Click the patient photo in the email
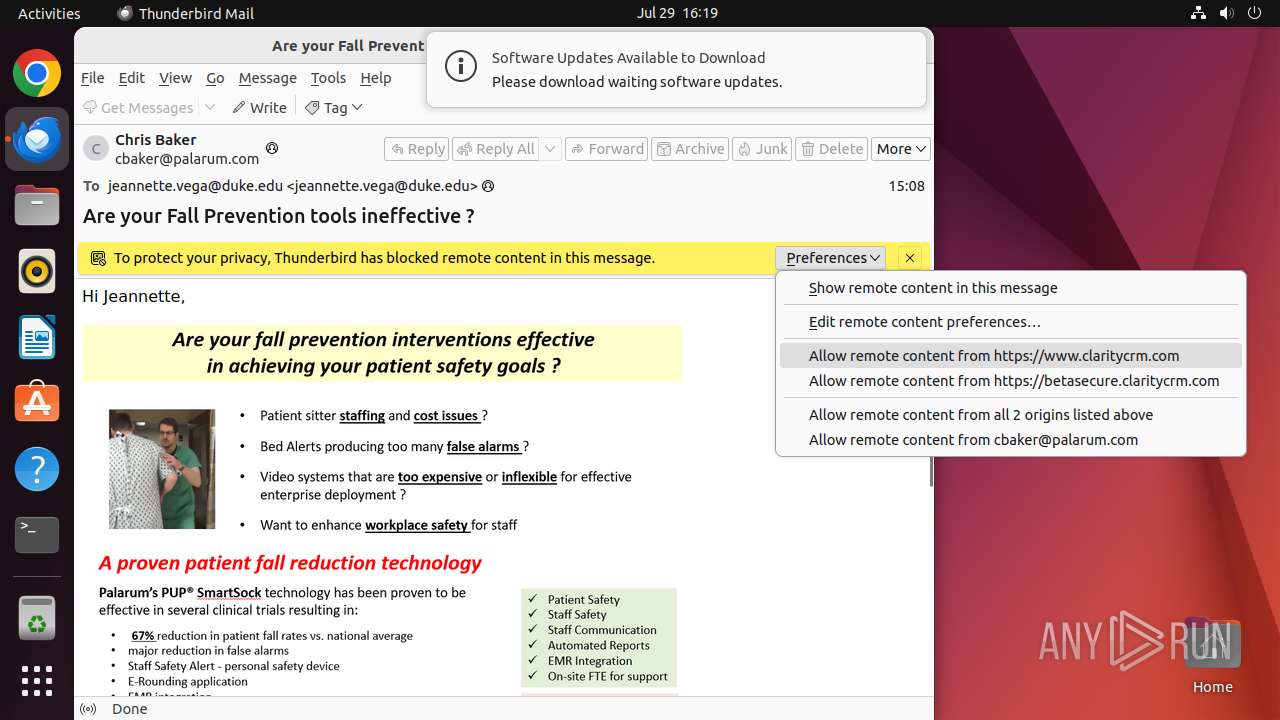 [162, 469]
